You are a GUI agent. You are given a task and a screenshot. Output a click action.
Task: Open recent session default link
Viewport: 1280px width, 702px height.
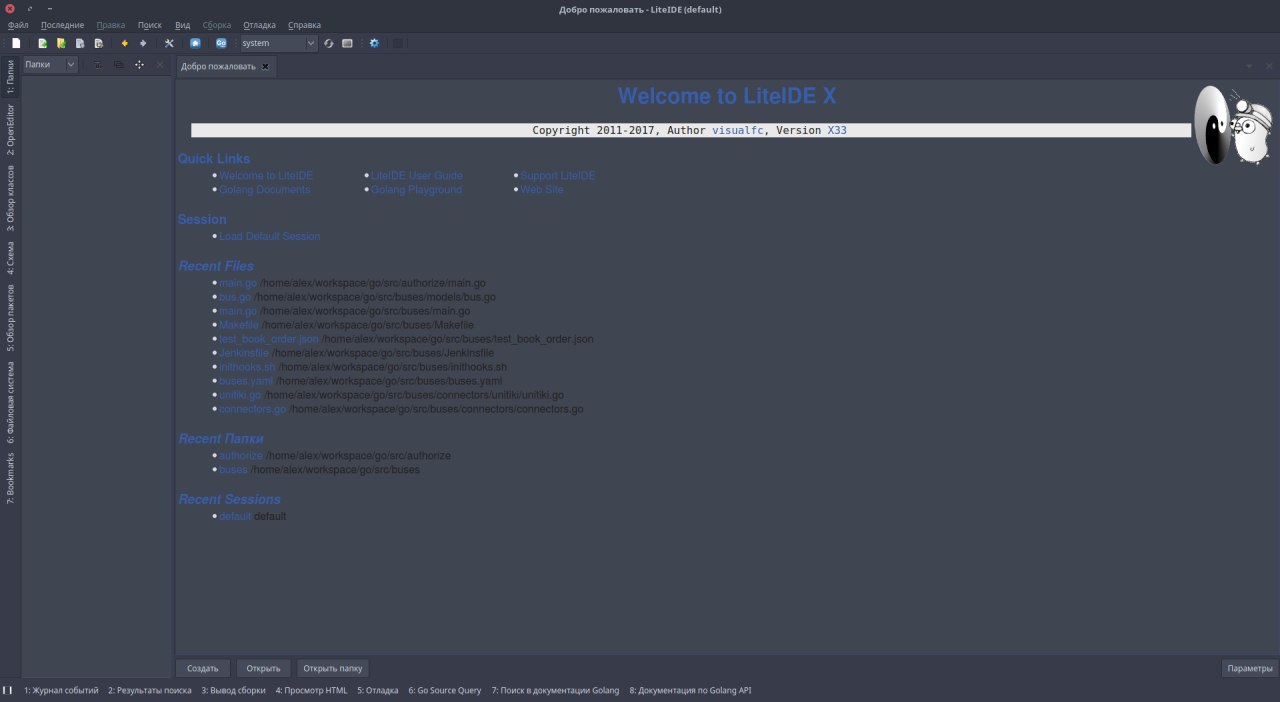pos(235,516)
